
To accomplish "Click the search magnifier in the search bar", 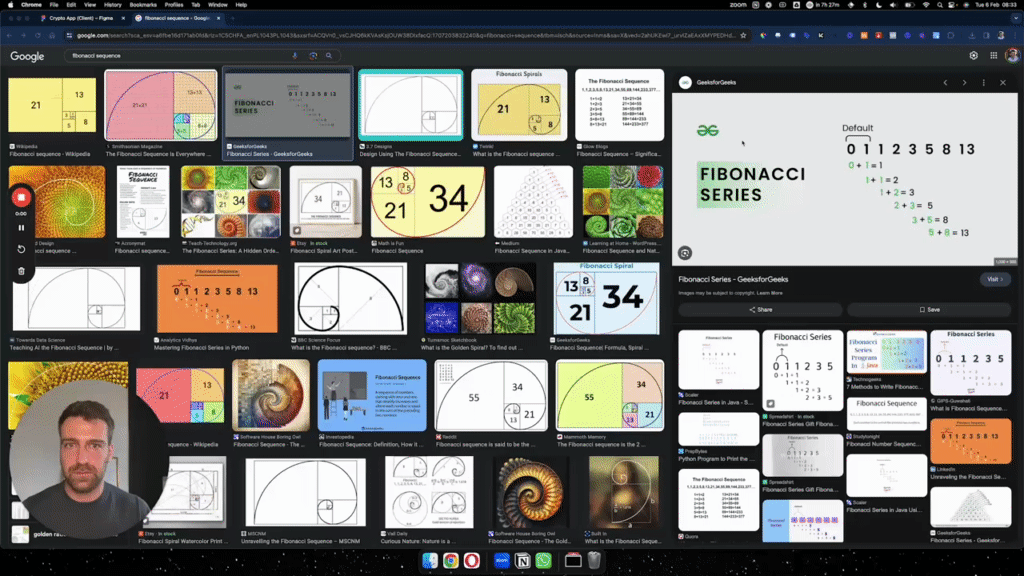I will (329, 56).
